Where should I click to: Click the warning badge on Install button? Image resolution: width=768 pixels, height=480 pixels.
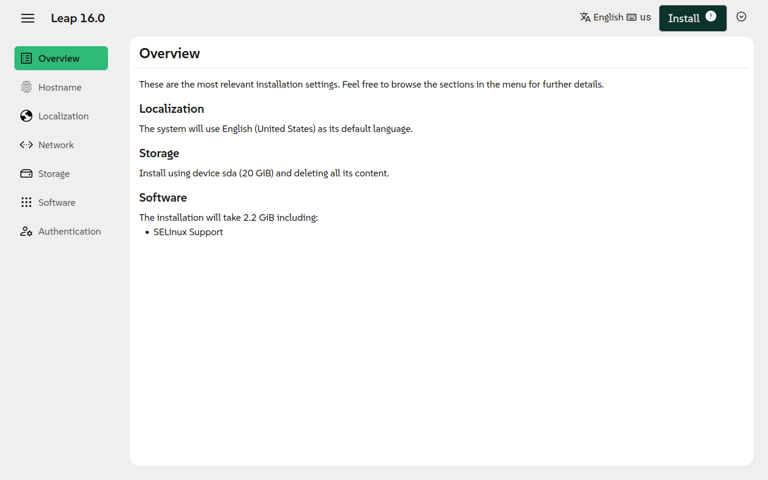coord(711,16)
